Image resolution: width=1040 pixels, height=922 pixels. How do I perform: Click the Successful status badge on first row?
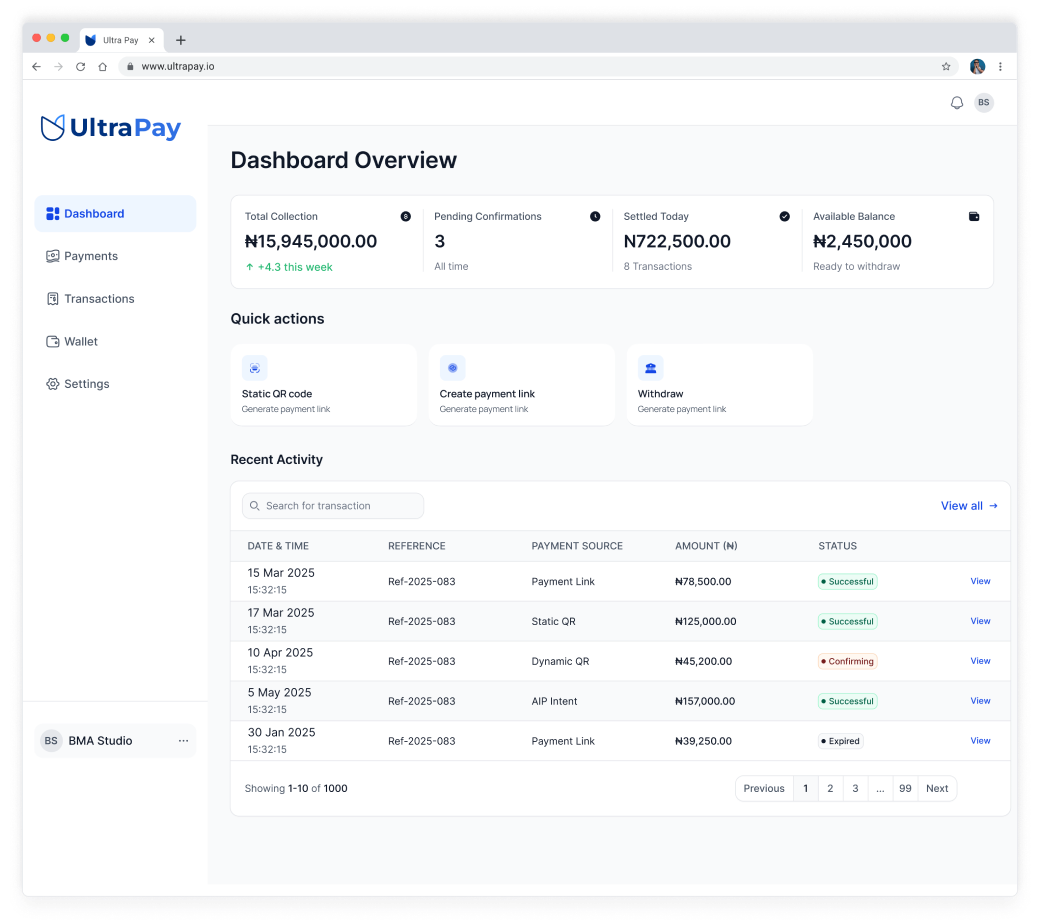pos(847,580)
